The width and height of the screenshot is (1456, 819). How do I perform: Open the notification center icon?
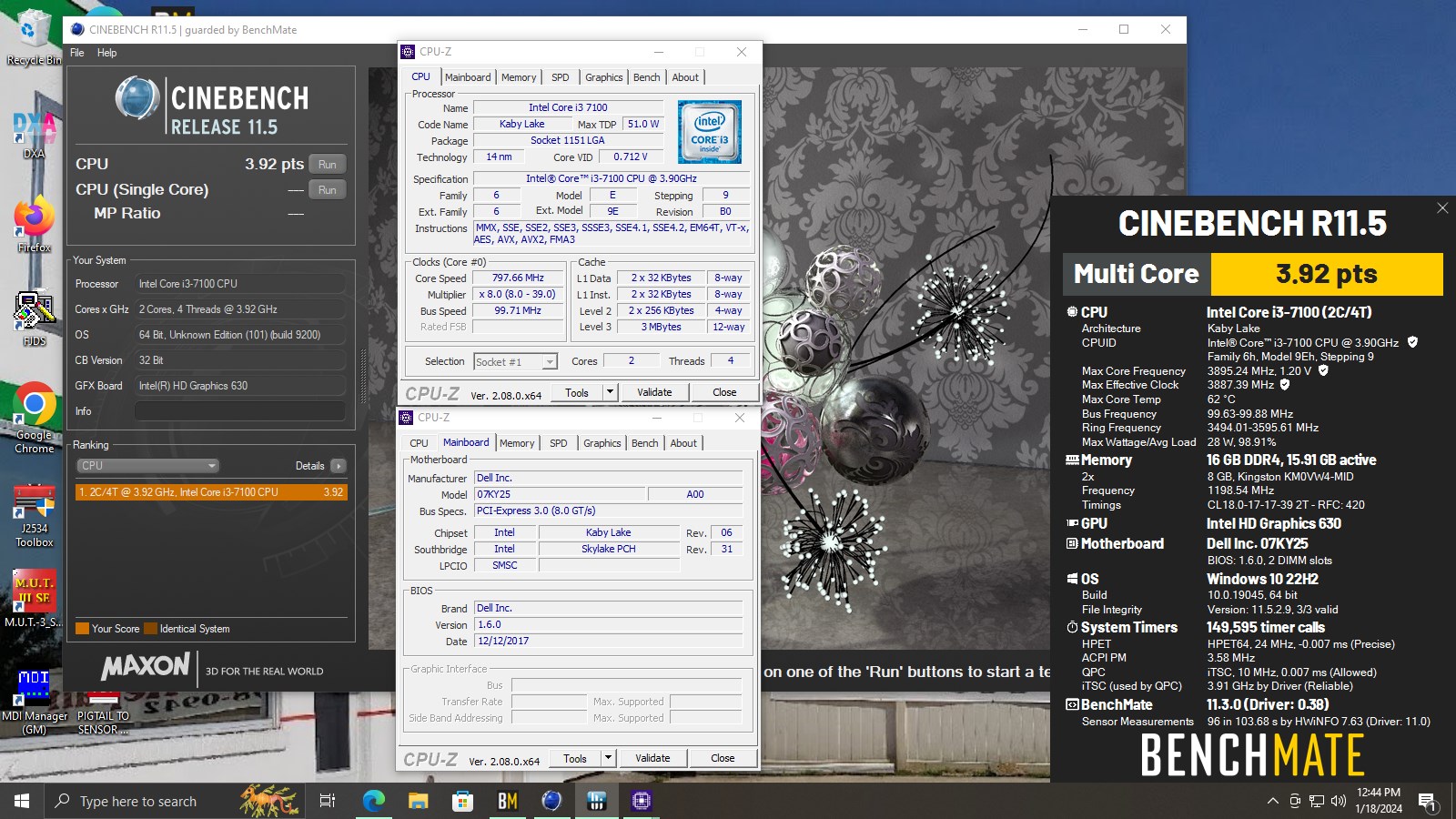click(1427, 802)
